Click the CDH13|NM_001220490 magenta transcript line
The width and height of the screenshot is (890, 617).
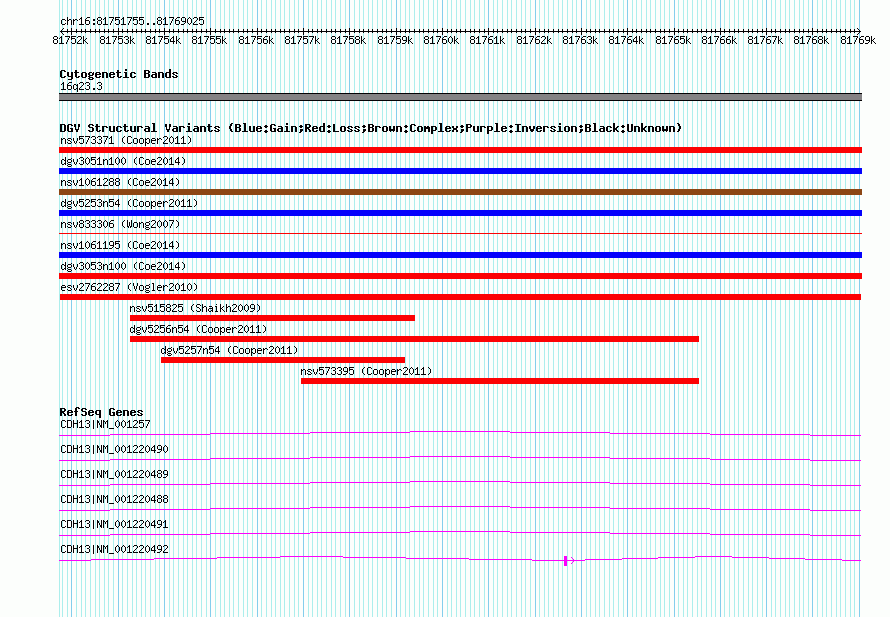coord(460,458)
